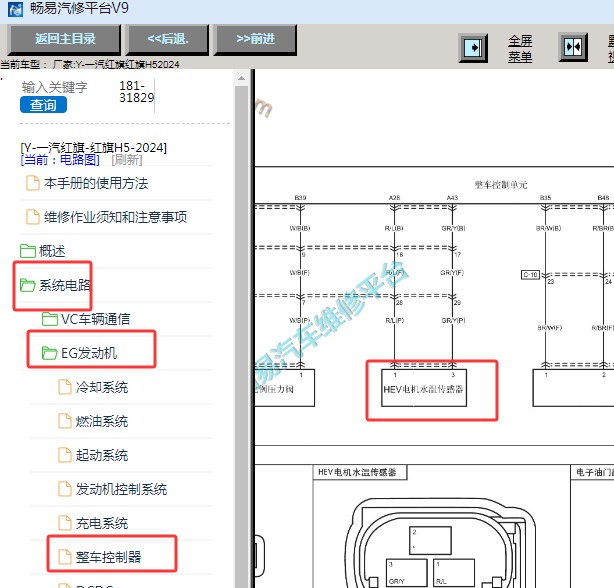Image resolution: width=614 pixels, height=588 pixels.
Task: Click the 整车控制单元 label in diagram
Action: click(501, 184)
